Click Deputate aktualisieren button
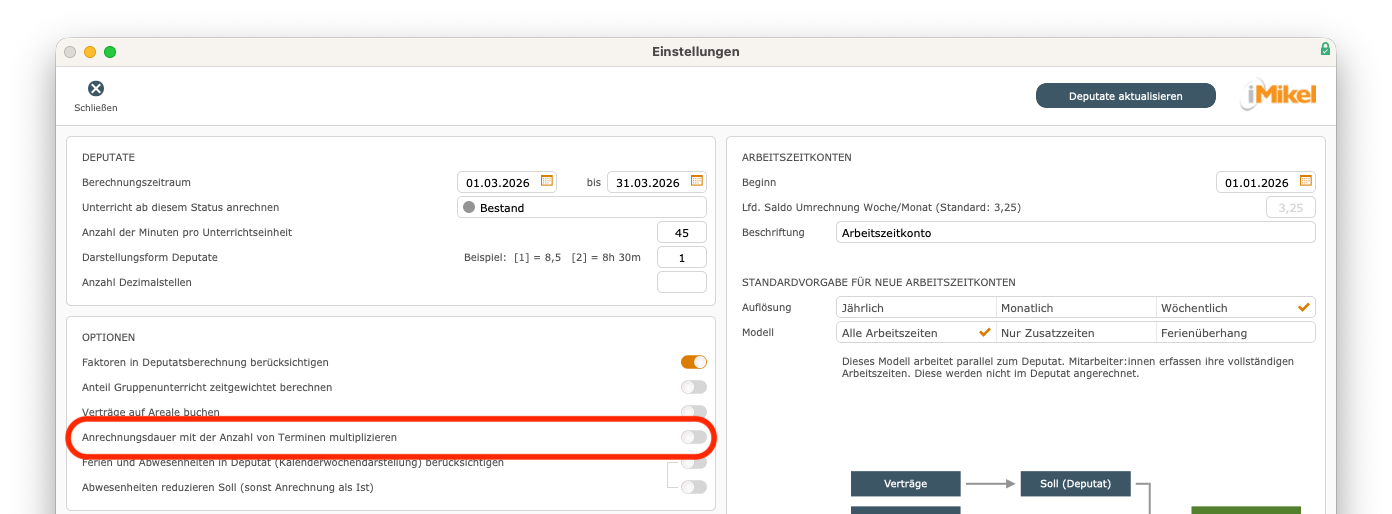 [x=1126, y=96]
